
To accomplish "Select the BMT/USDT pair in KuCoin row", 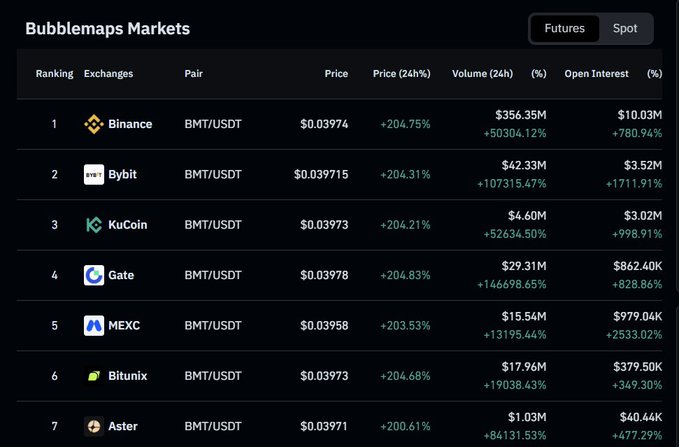I will [x=213, y=225].
